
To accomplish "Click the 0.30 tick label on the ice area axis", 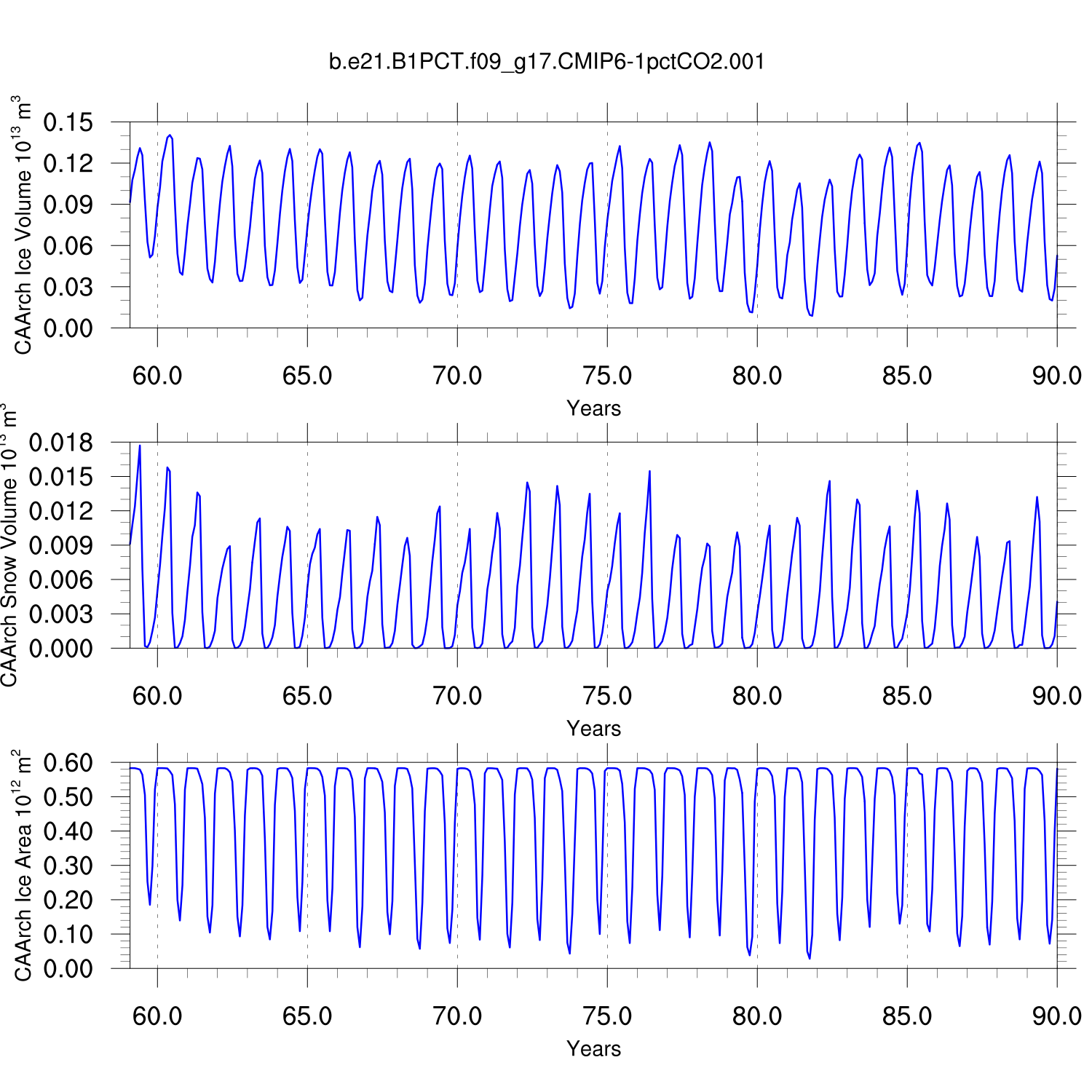I will [x=68, y=866].
